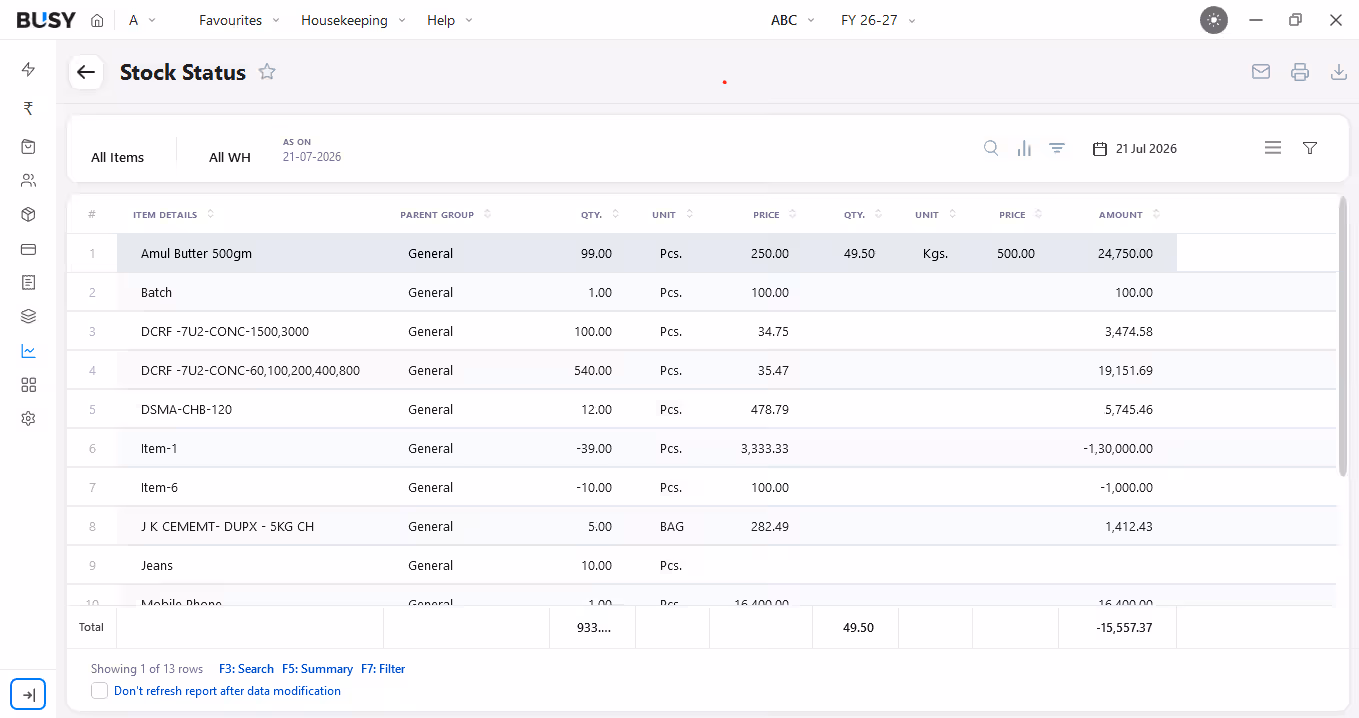1359x718 pixels.
Task: Open the lightning quick actions sidebar icon
Action: [28, 70]
